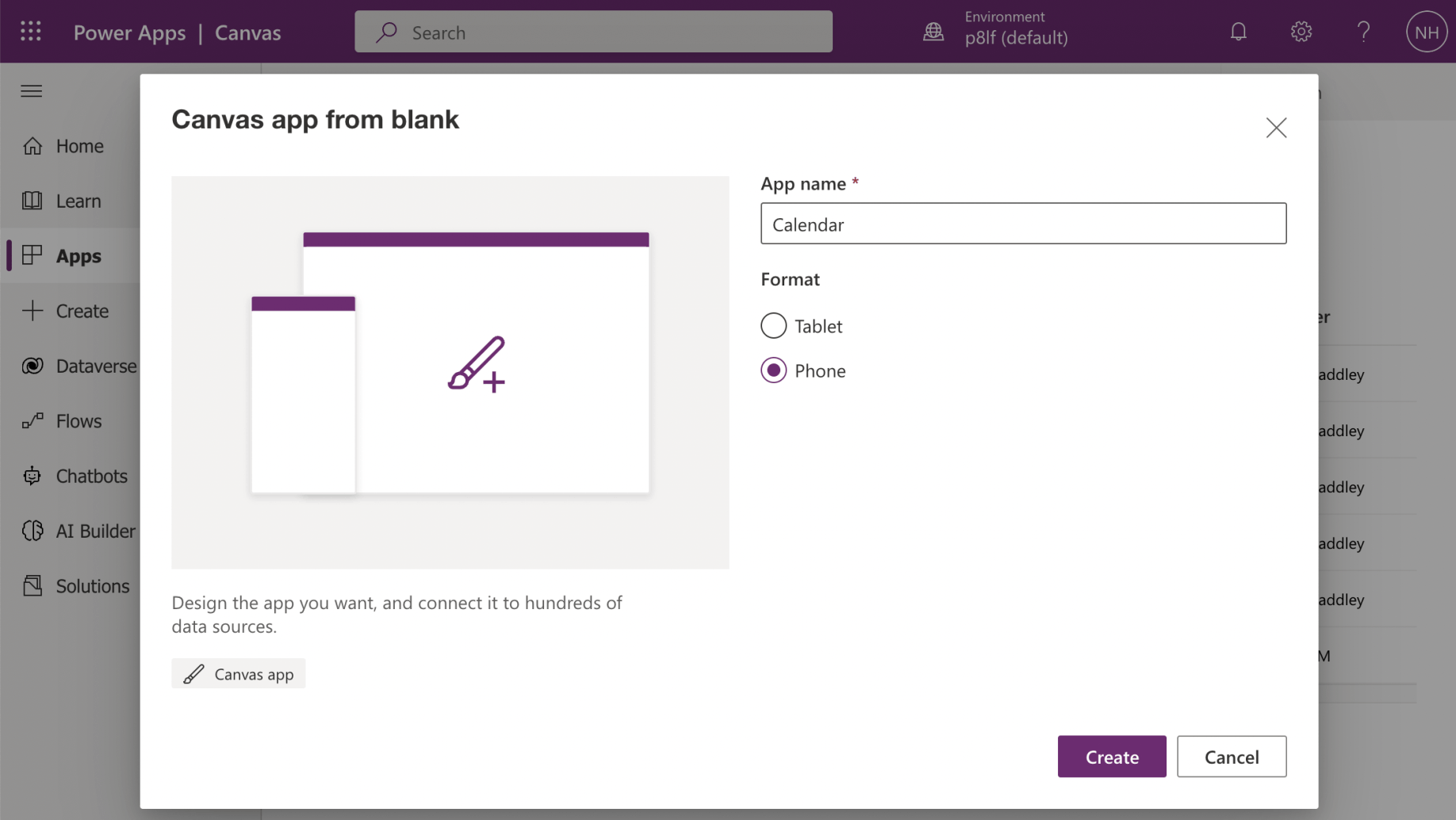The height and width of the screenshot is (820, 1456).
Task: Open the settings gear icon
Action: [x=1301, y=32]
